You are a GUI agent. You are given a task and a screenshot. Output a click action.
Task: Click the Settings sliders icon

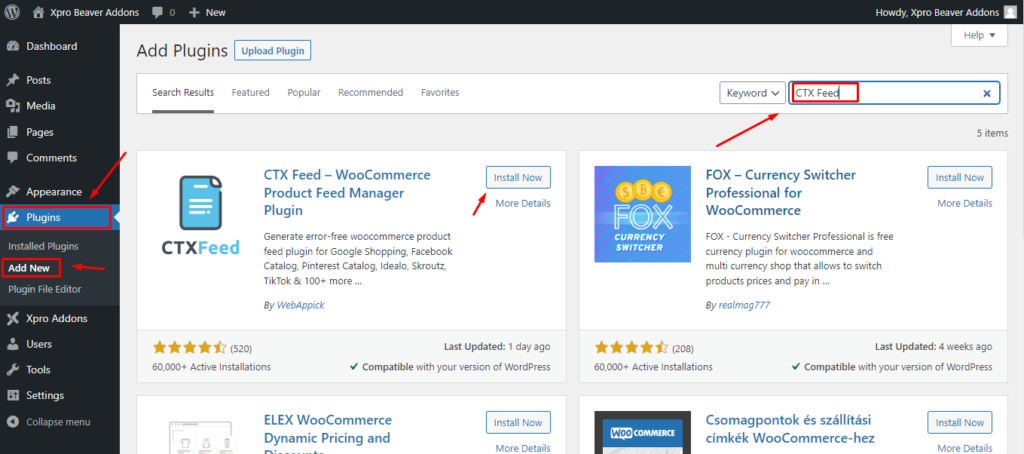point(12,395)
